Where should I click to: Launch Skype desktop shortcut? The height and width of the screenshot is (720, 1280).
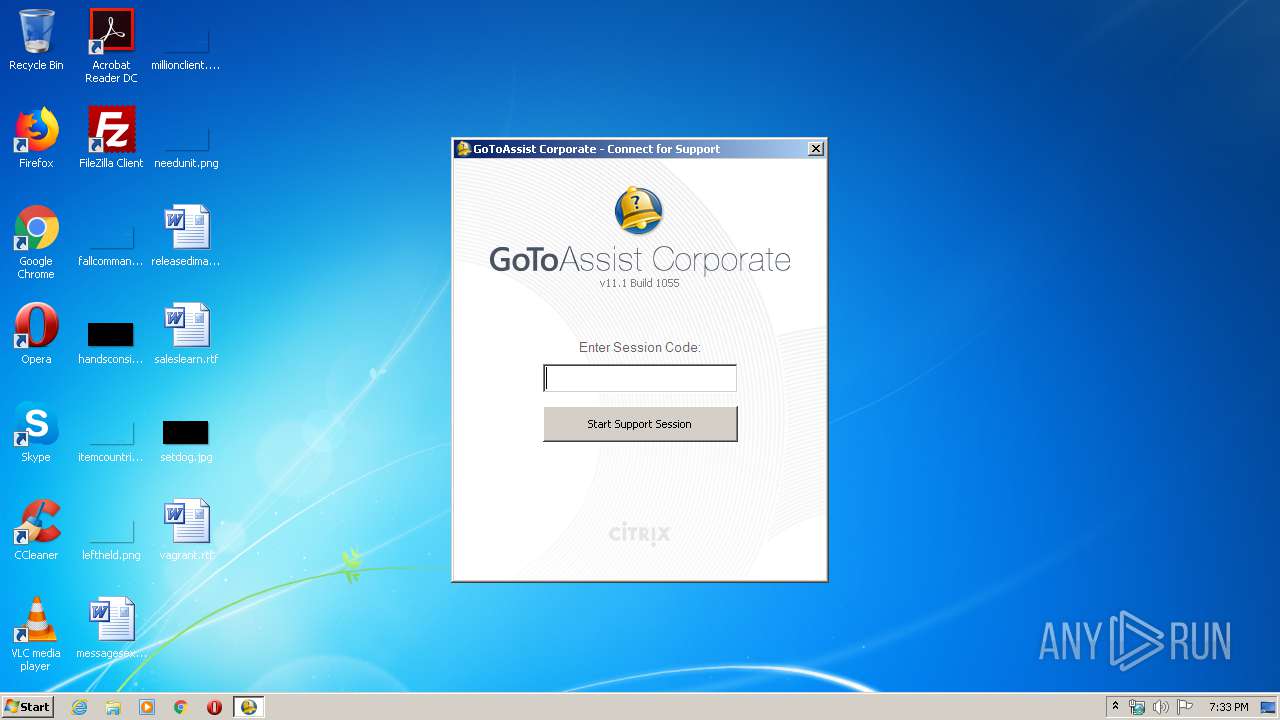coord(36,432)
